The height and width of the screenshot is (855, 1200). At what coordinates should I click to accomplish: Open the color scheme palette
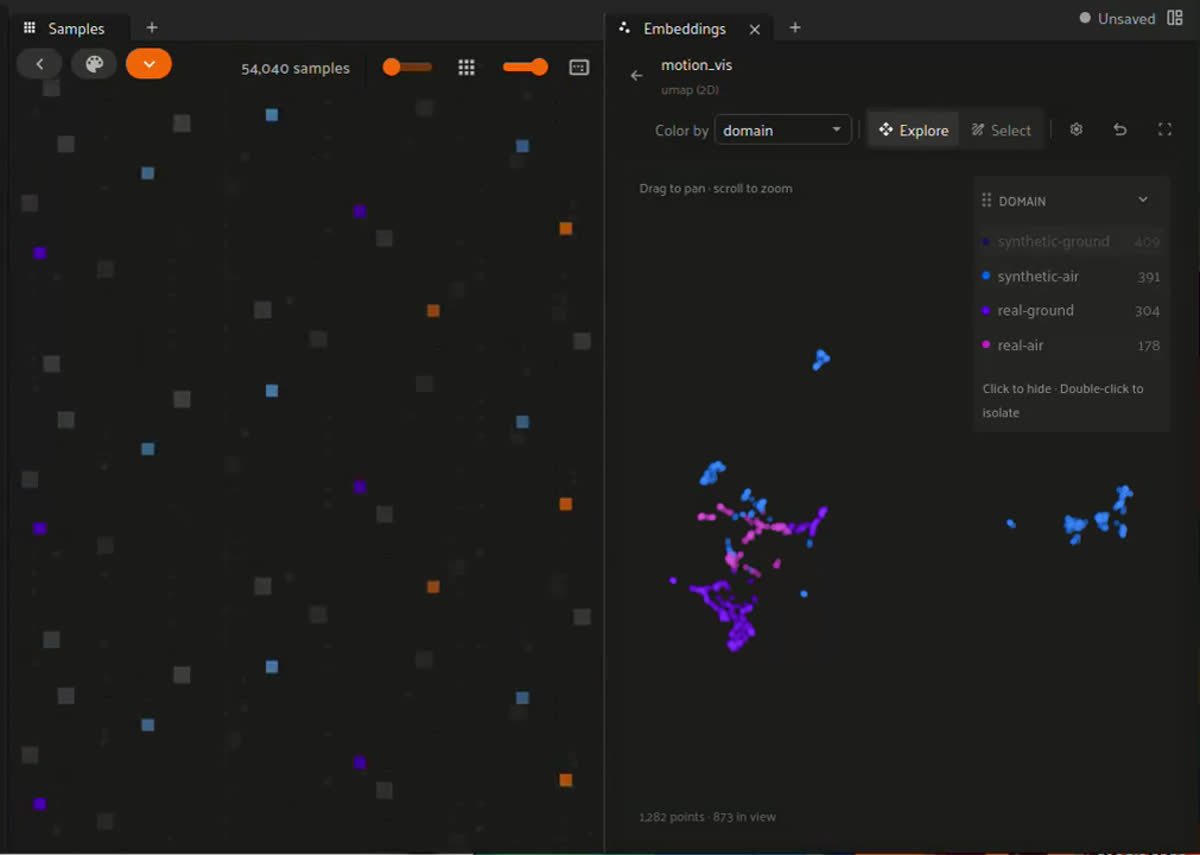(94, 64)
